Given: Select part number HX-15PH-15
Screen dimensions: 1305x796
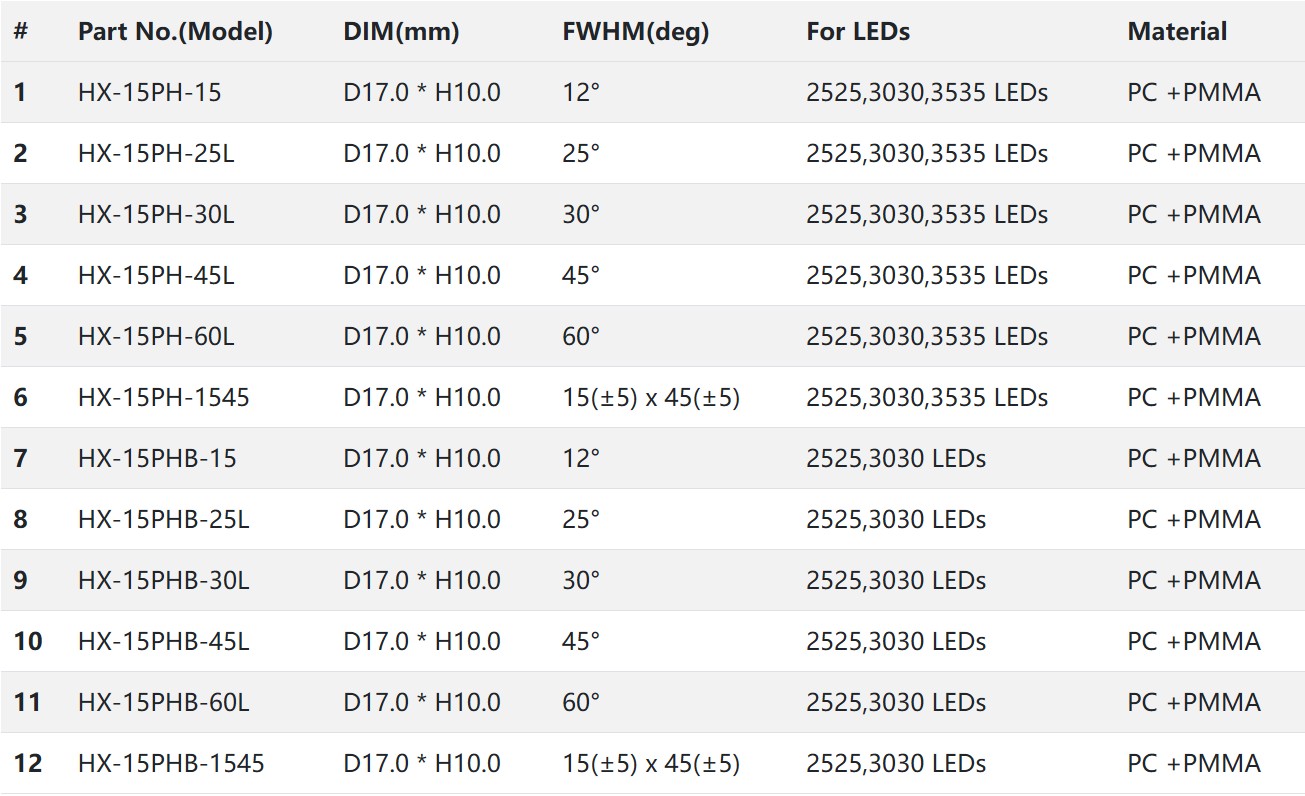Looking at the screenshot, I should (150, 93).
